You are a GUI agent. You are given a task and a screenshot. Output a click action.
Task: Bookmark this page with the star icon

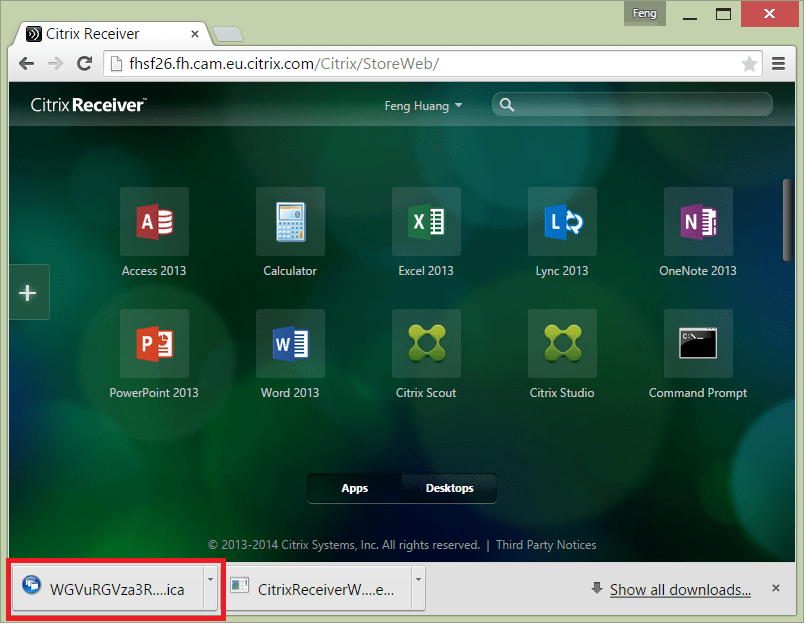click(x=749, y=64)
